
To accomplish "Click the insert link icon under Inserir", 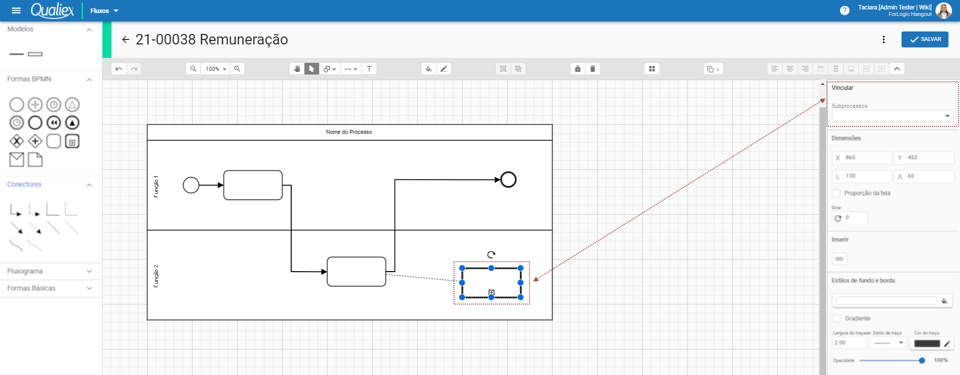I will [x=840, y=259].
